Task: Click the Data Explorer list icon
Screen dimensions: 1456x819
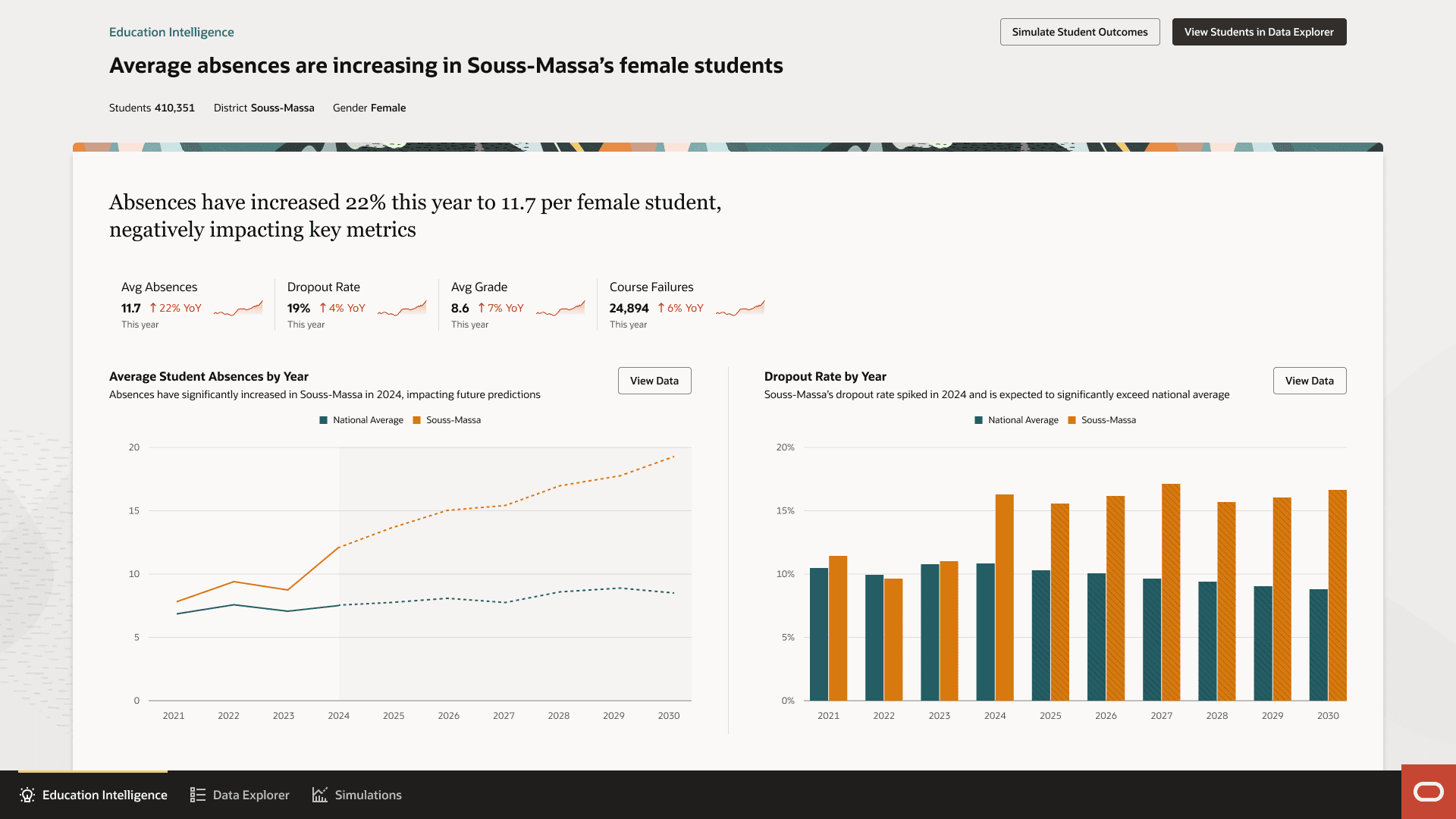Action: 198,795
